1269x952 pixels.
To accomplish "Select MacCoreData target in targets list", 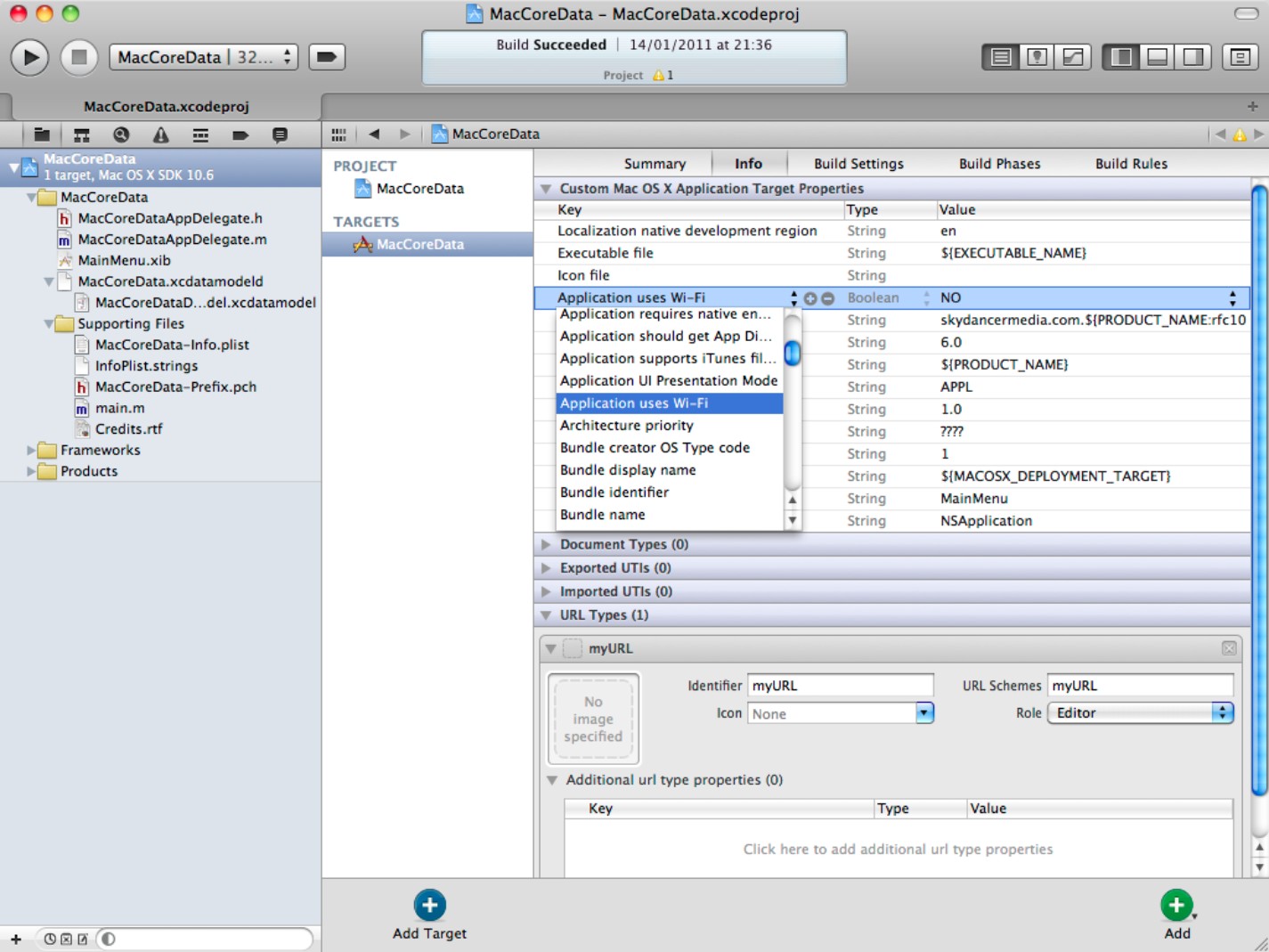I will click(427, 245).
